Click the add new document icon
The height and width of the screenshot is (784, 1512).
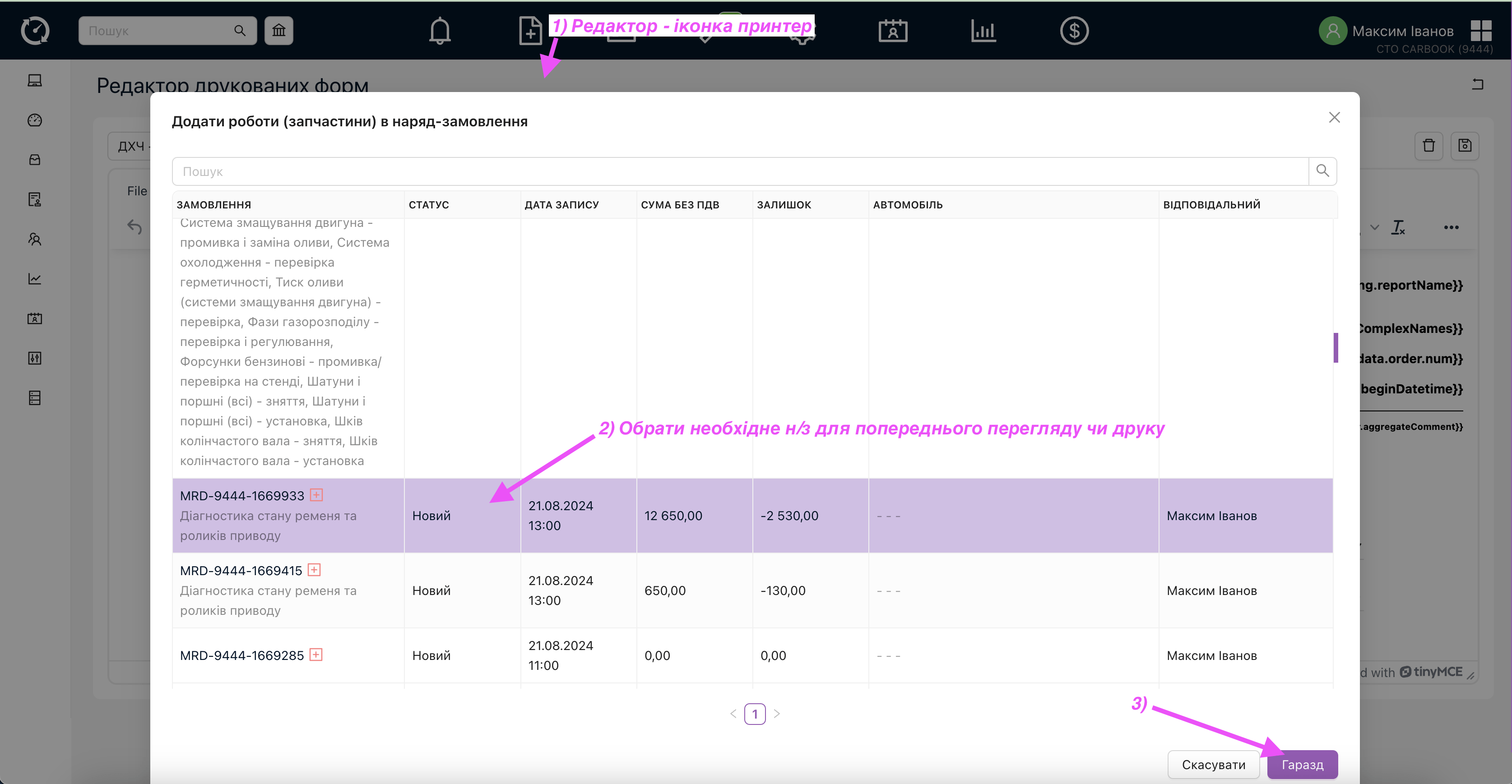530,31
